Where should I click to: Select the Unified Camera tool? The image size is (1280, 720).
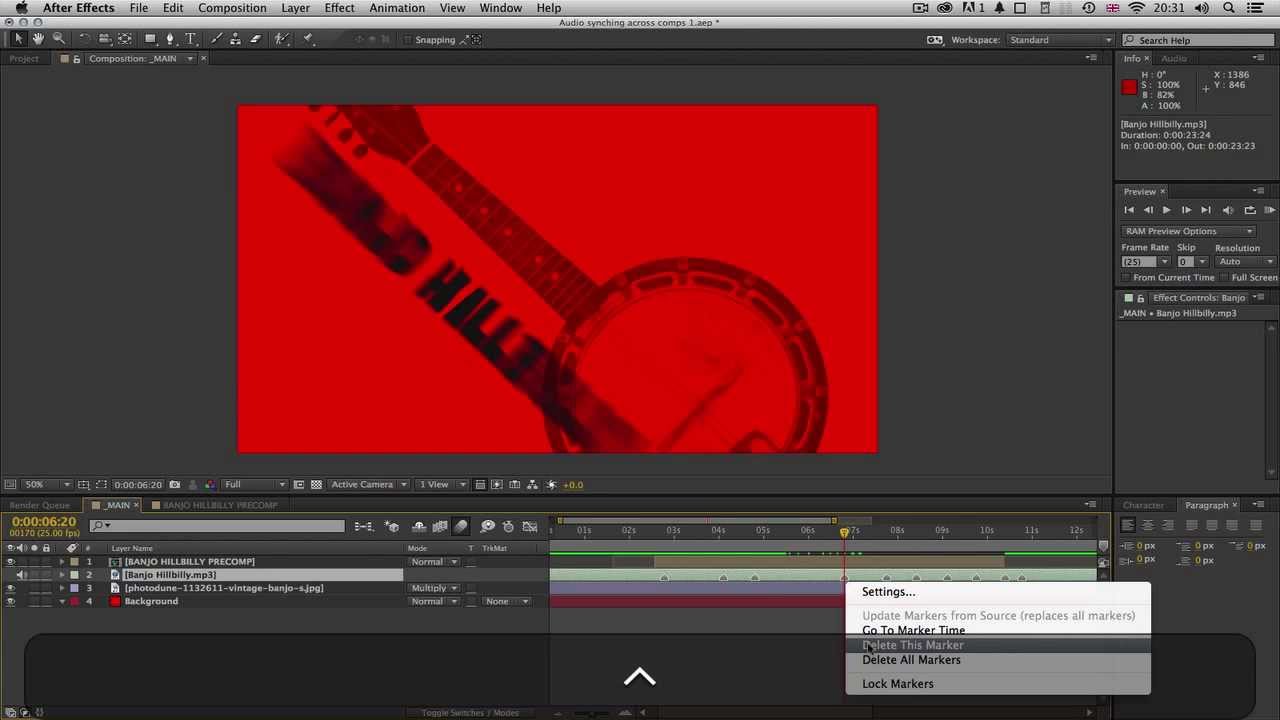[104, 39]
